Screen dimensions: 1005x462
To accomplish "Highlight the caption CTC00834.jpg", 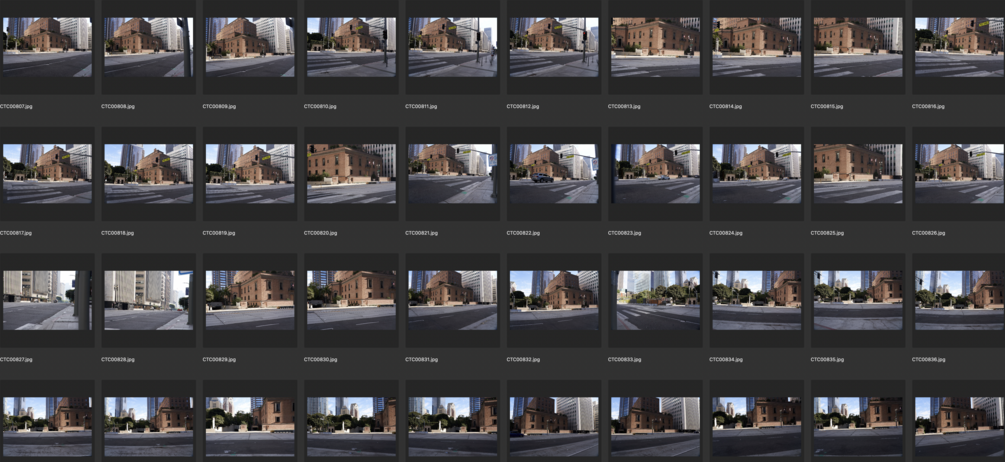I will pos(726,359).
